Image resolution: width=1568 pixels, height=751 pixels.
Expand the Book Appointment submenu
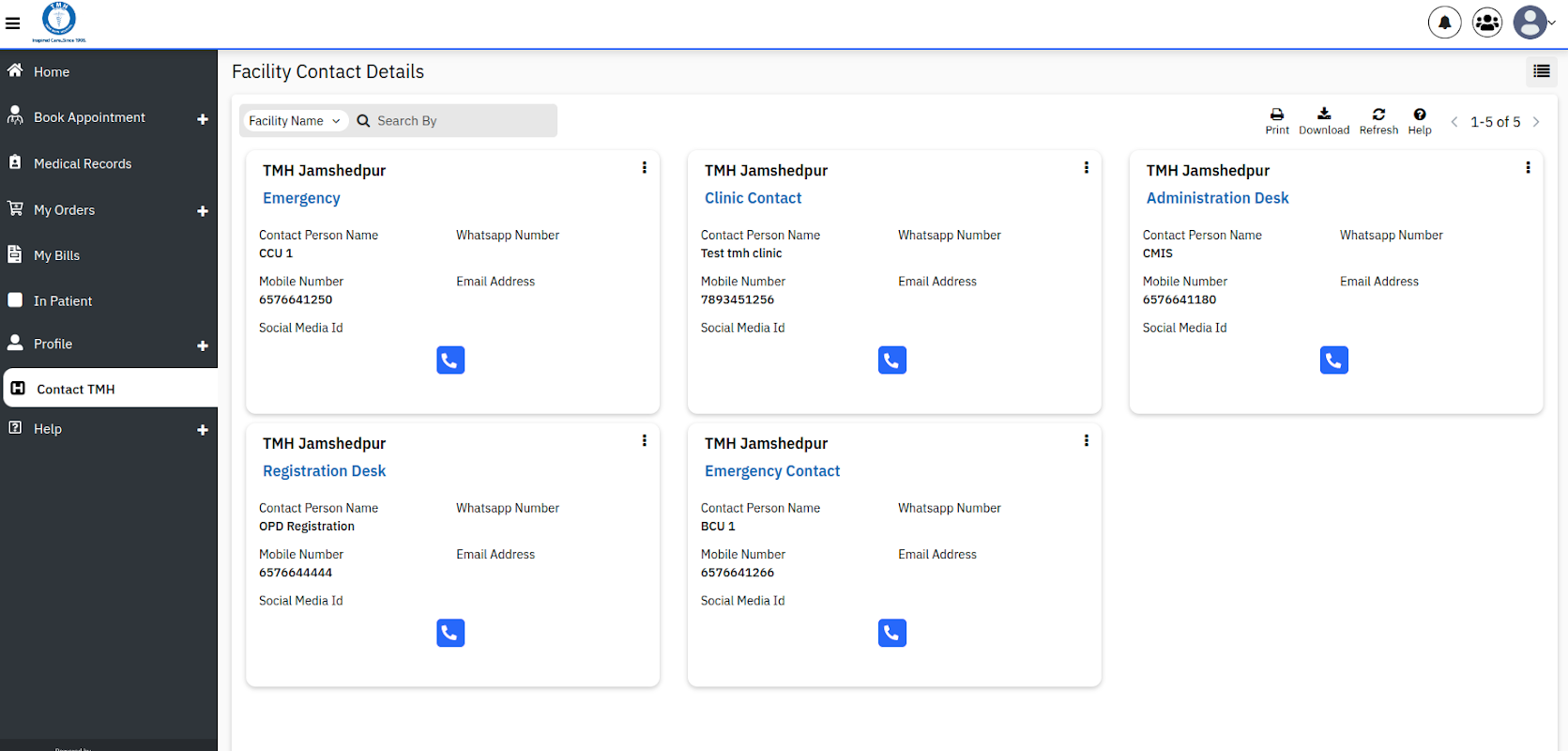[203, 119]
